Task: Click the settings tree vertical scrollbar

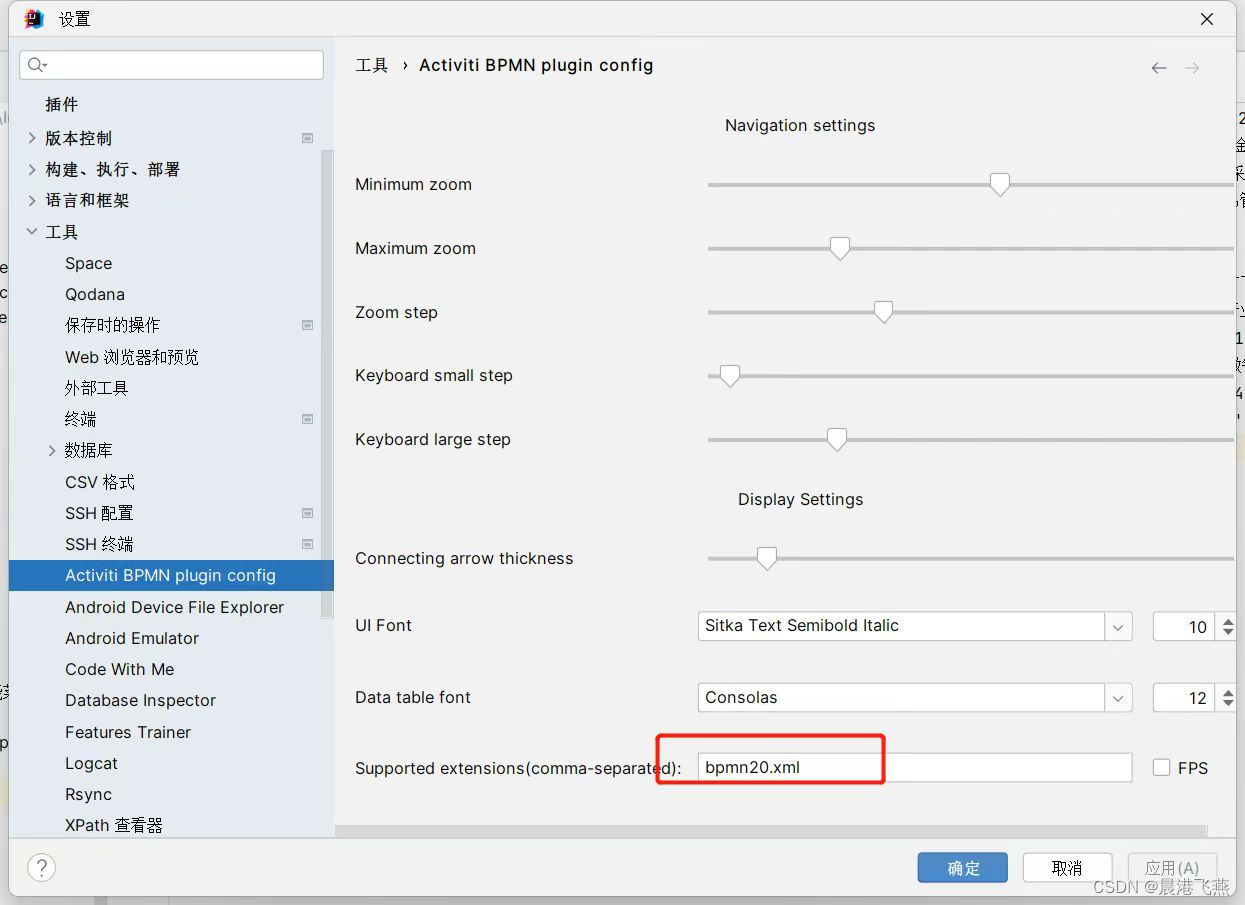Action: click(x=326, y=383)
